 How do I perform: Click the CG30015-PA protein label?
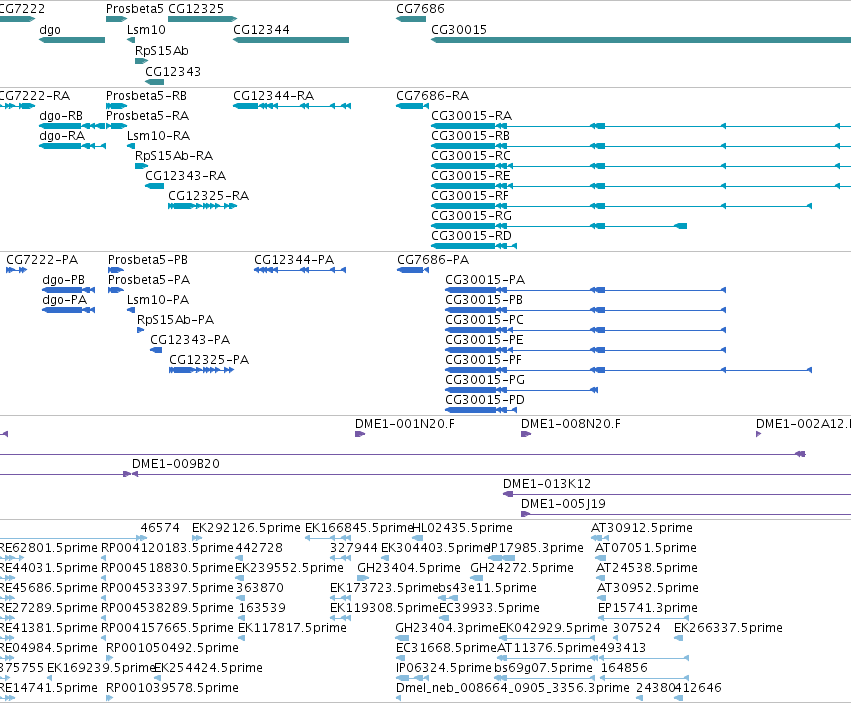[485, 280]
